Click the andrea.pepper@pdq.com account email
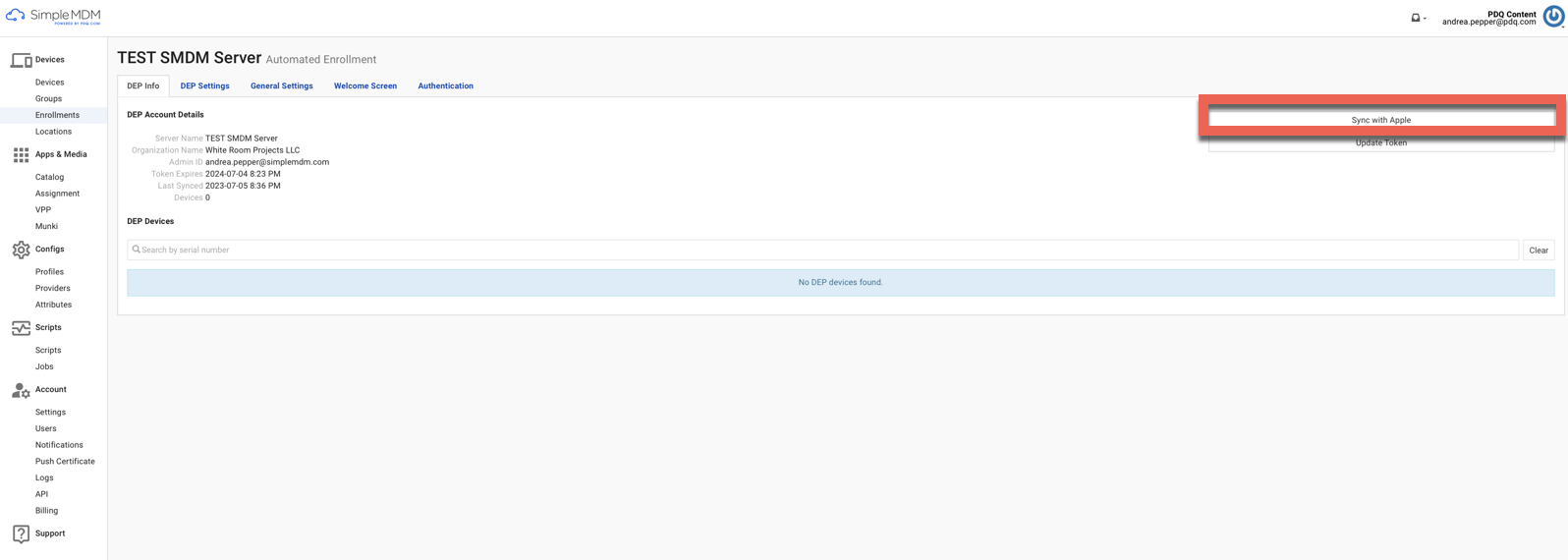The image size is (1568, 560). pyautogui.click(x=1488, y=23)
